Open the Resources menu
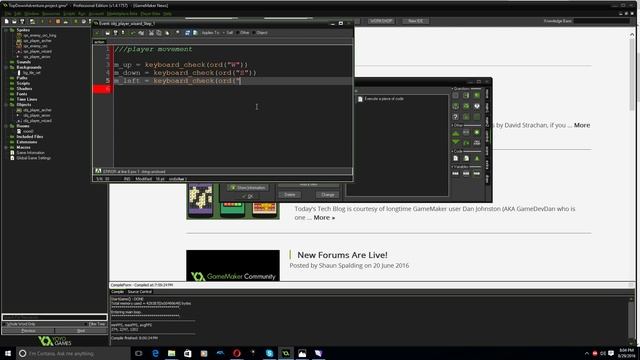 pos(51,14)
